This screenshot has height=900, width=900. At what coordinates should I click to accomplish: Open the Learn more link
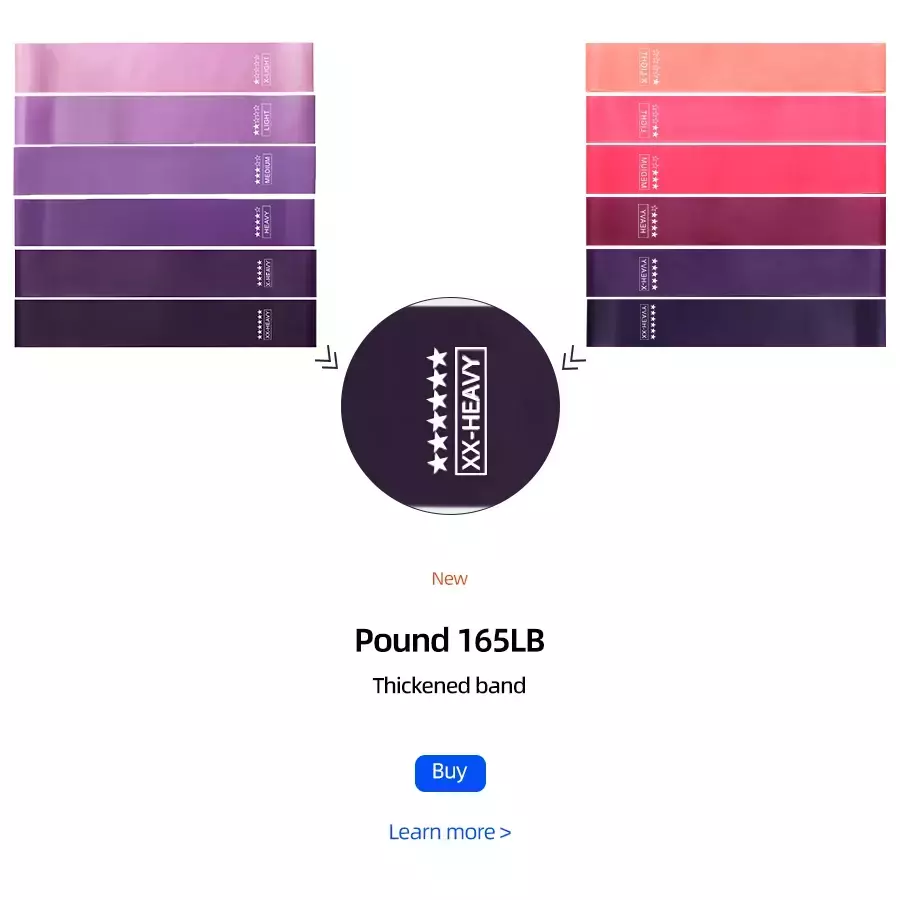coord(449,832)
